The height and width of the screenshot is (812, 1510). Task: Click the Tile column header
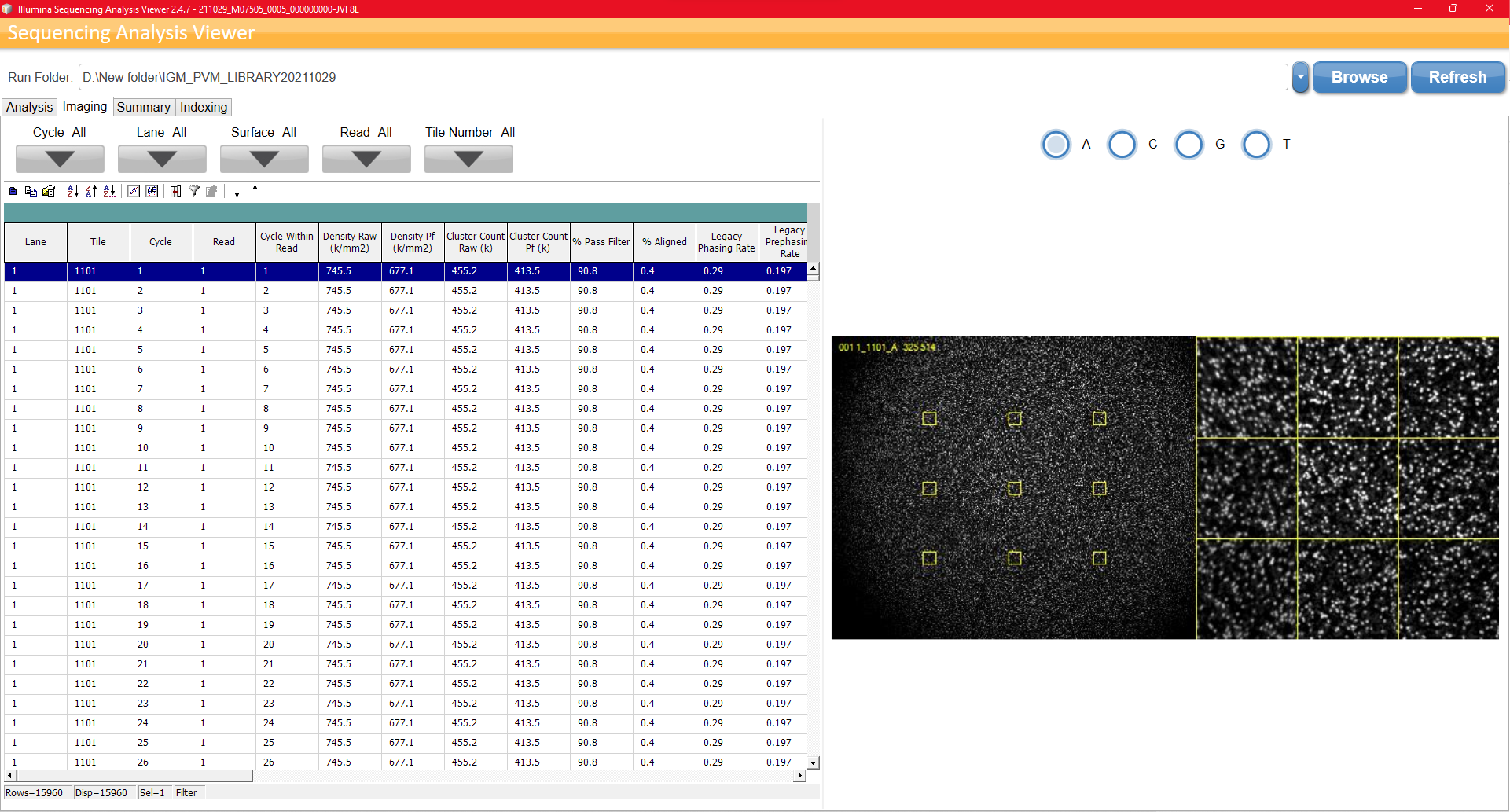(x=98, y=242)
